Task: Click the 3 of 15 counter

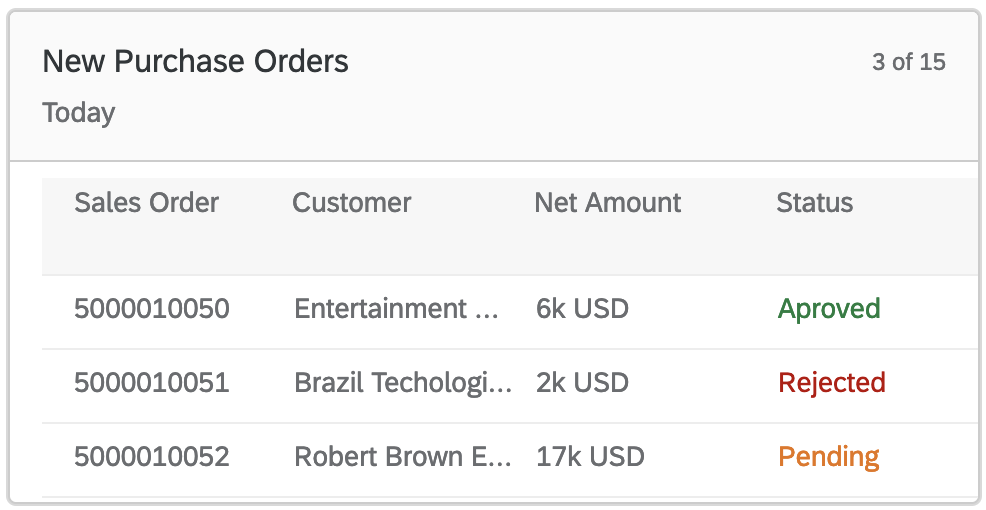Action: coord(908,62)
